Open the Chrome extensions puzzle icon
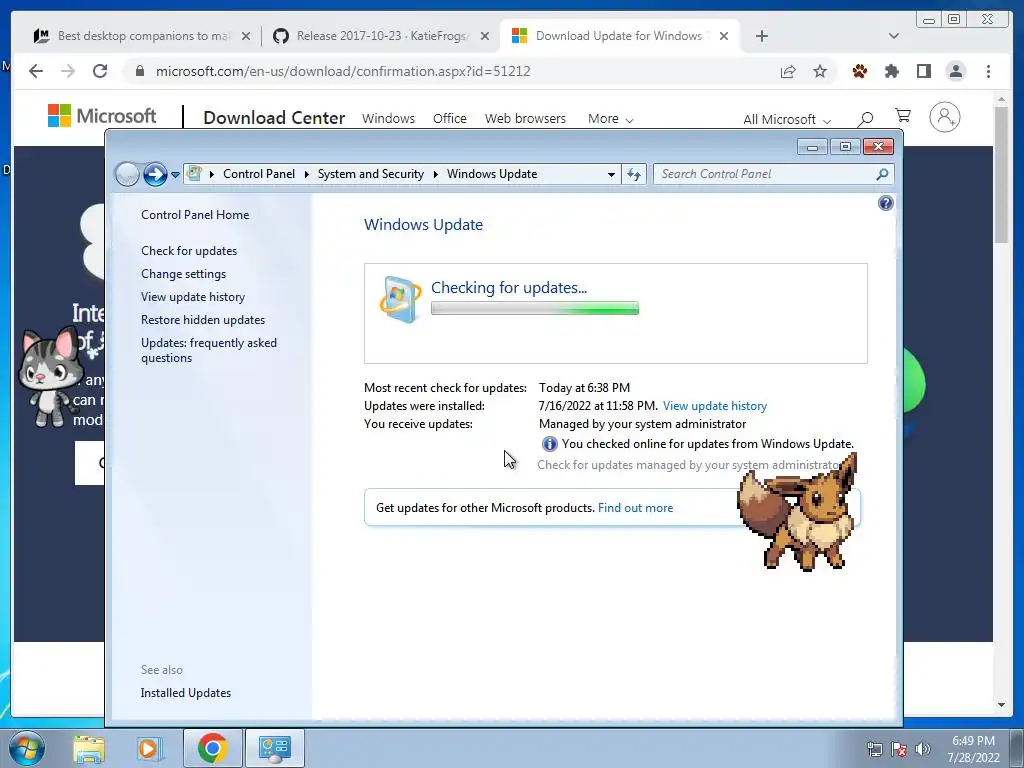 pos(891,71)
